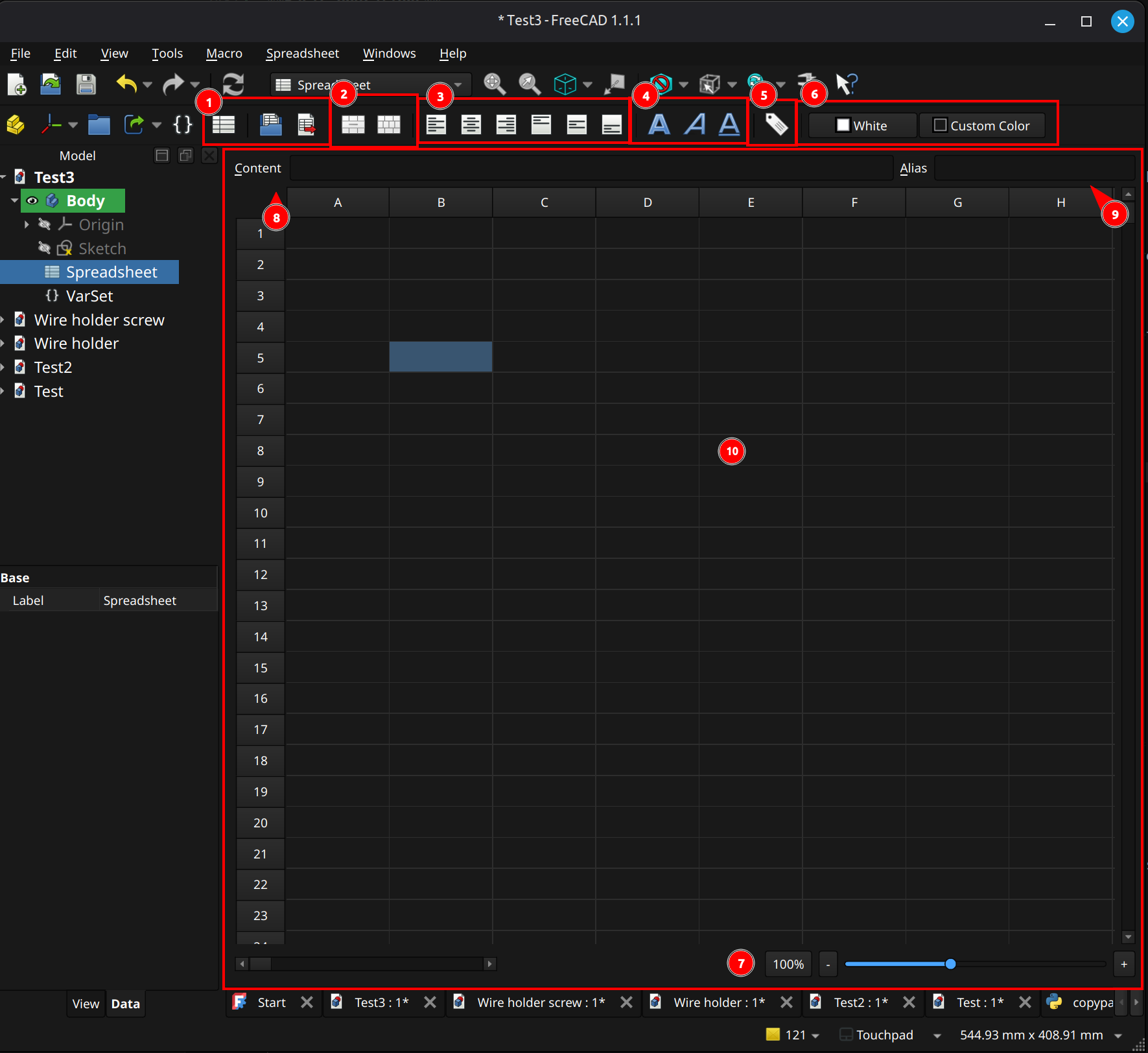This screenshot has height=1053, width=1148.
Task: Select column header D
Action: click(647, 202)
